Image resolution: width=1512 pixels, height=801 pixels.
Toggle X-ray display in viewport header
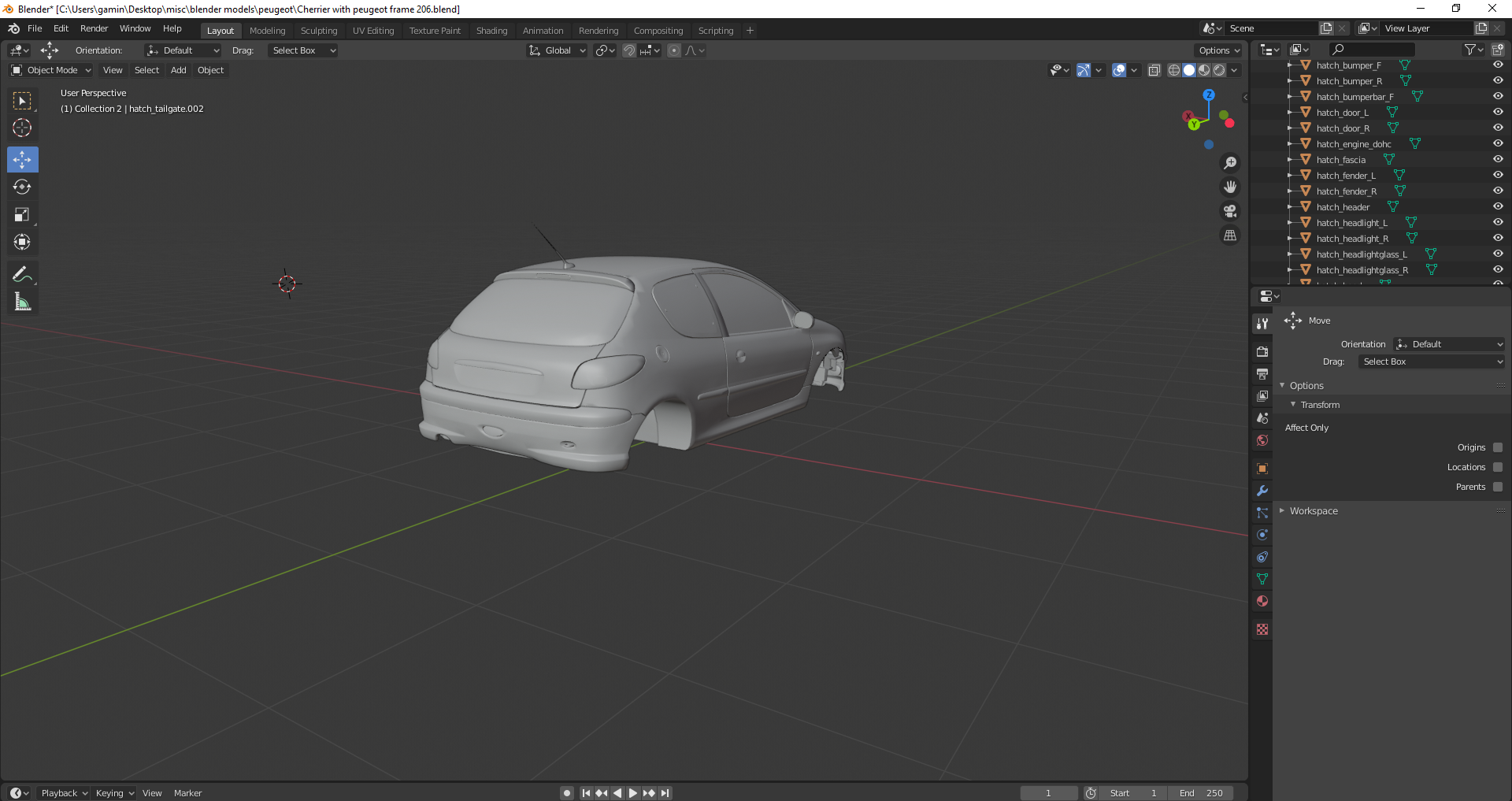point(1154,70)
